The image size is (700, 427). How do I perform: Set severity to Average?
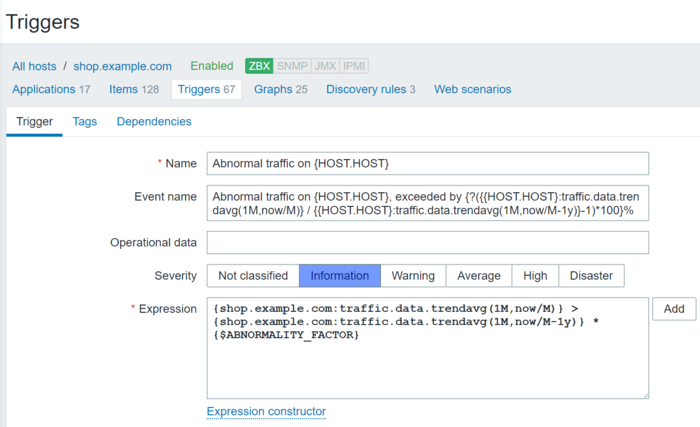(479, 275)
